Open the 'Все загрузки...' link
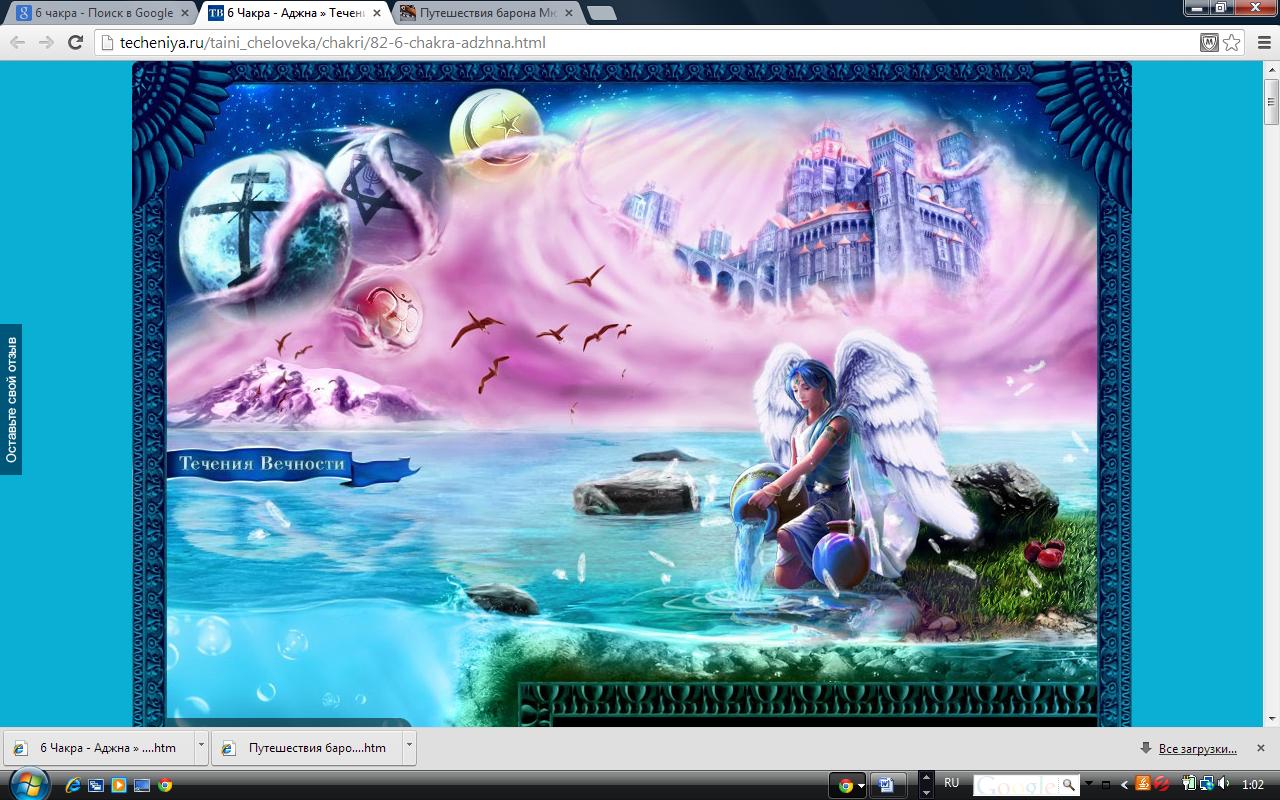This screenshot has height=800, width=1280. (1197, 748)
